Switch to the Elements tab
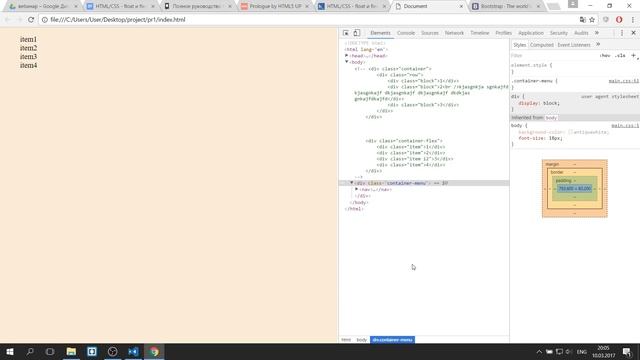The height and width of the screenshot is (360, 640). pyautogui.click(x=380, y=33)
